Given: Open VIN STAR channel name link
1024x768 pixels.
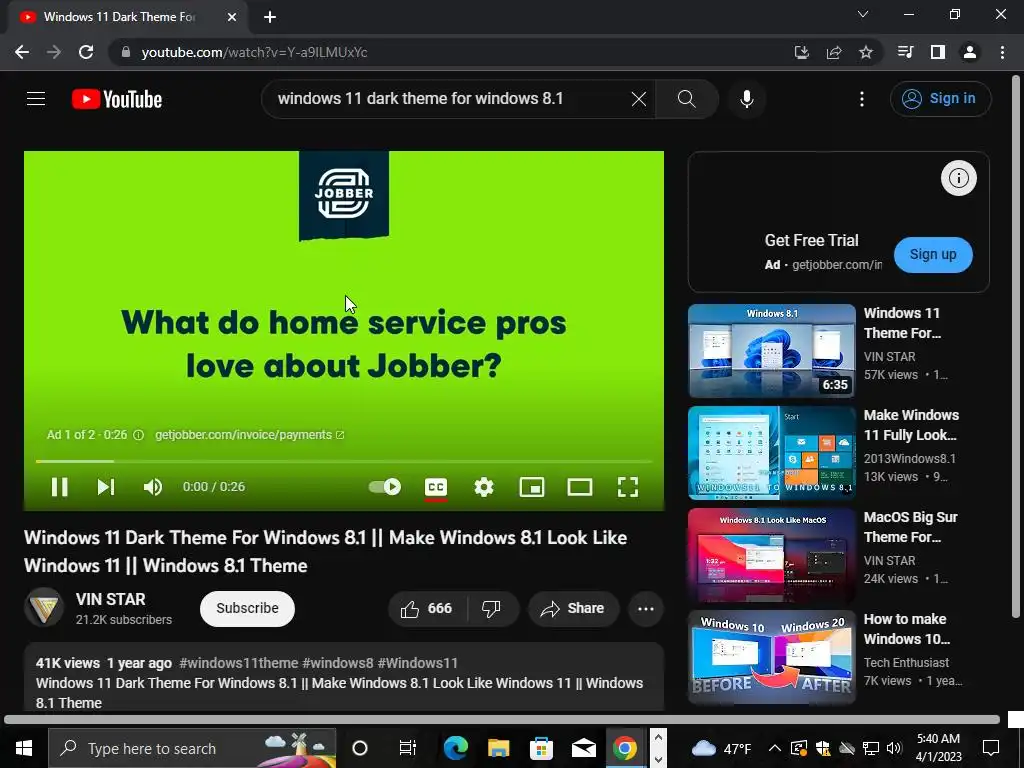Looking at the screenshot, I should [x=110, y=599].
